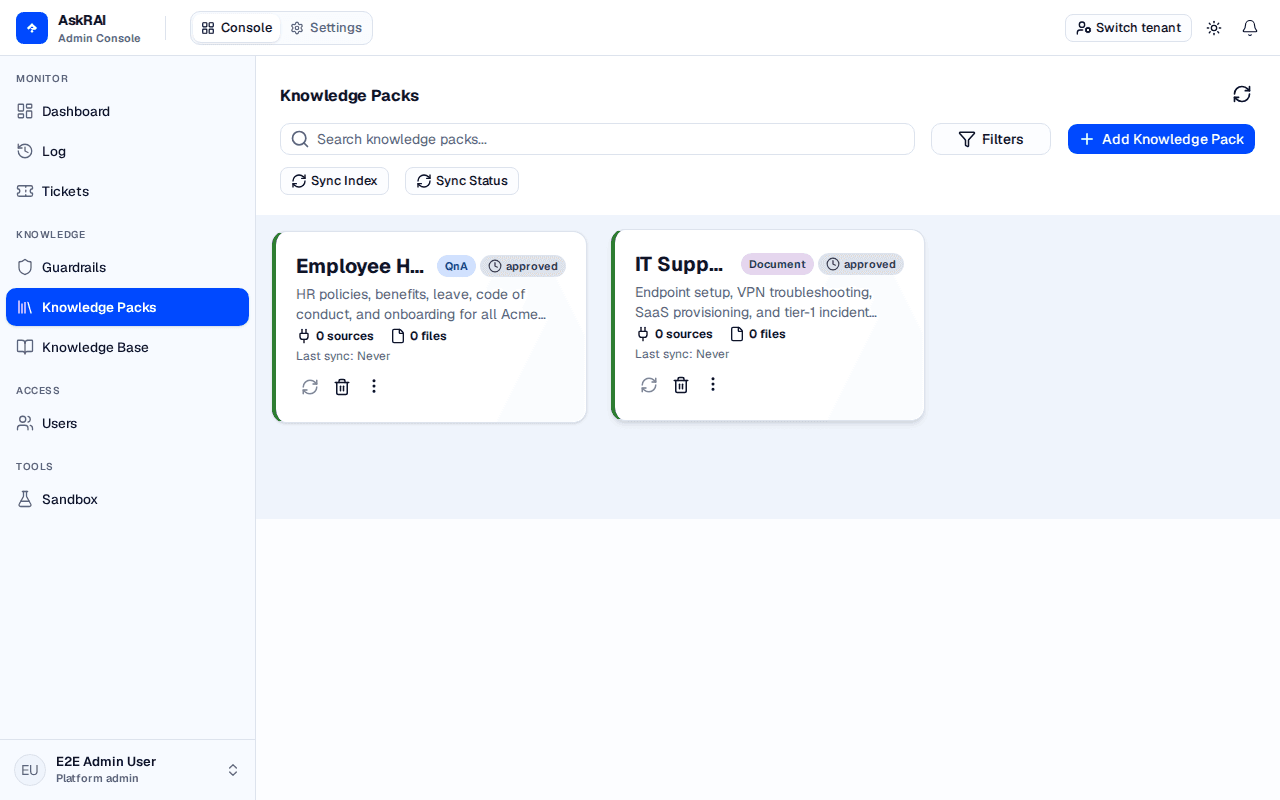The height and width of the screenshot is (800, 1280).
Task: Click the approved badge on Employee Handbook
Action: [523, 266]
